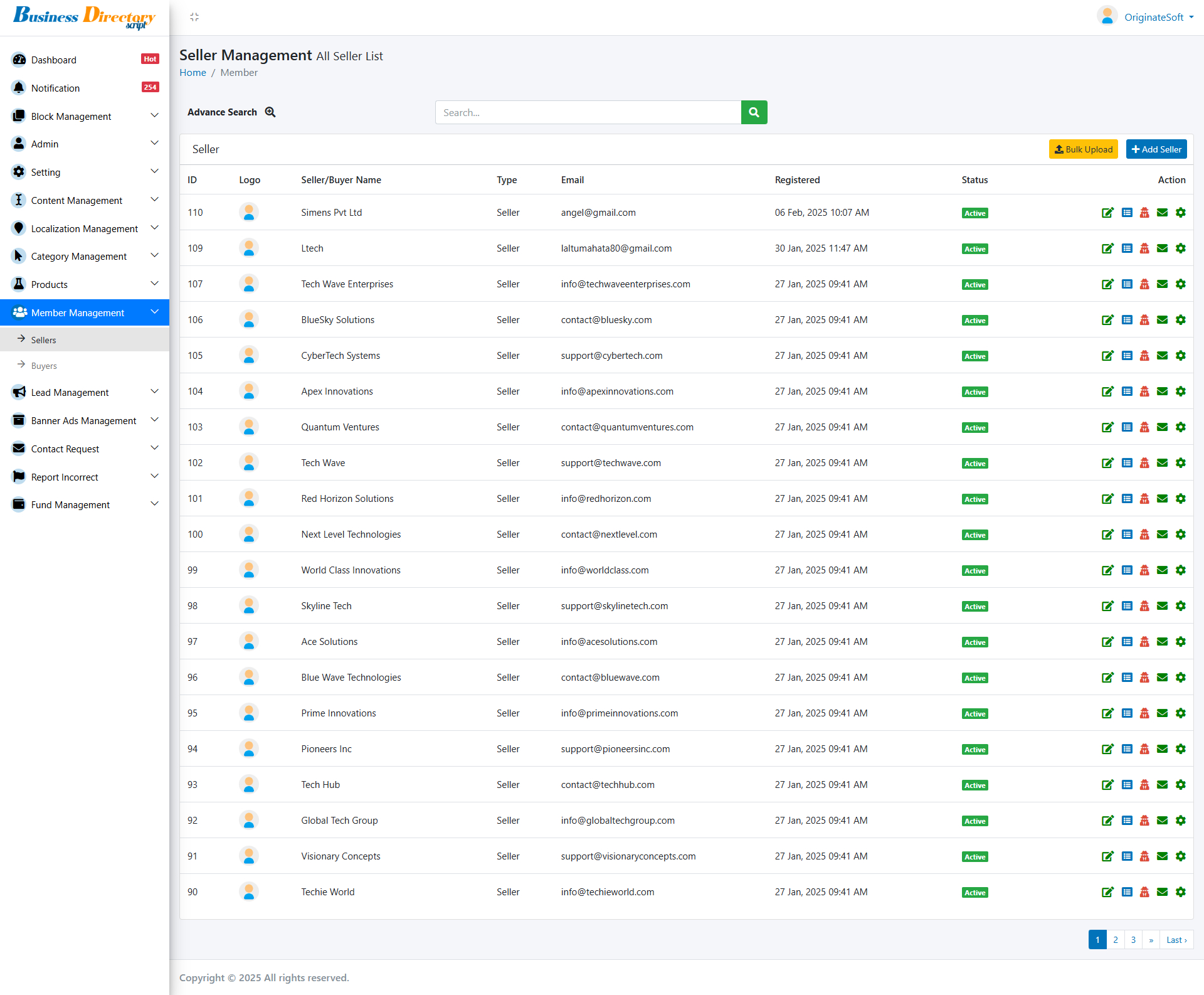Select Buyers submenu item
This screenshot has height=995, width=1204.
44,366
